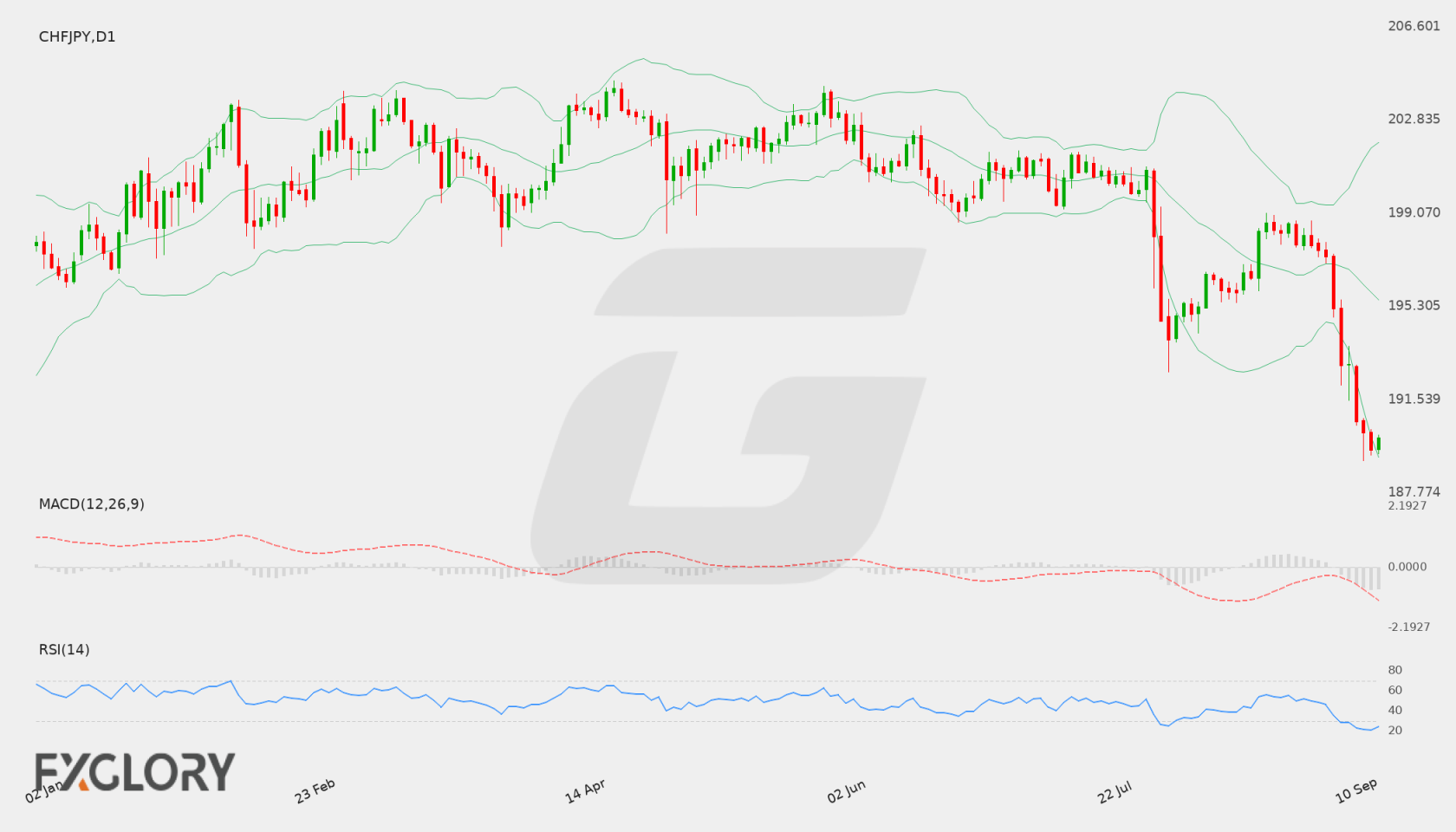Image resolution: width=1456 pixels, height=832 pixels.
Task: Click the RSI 80 level label
Action: pyautogui.click(x=1395, y=670)
